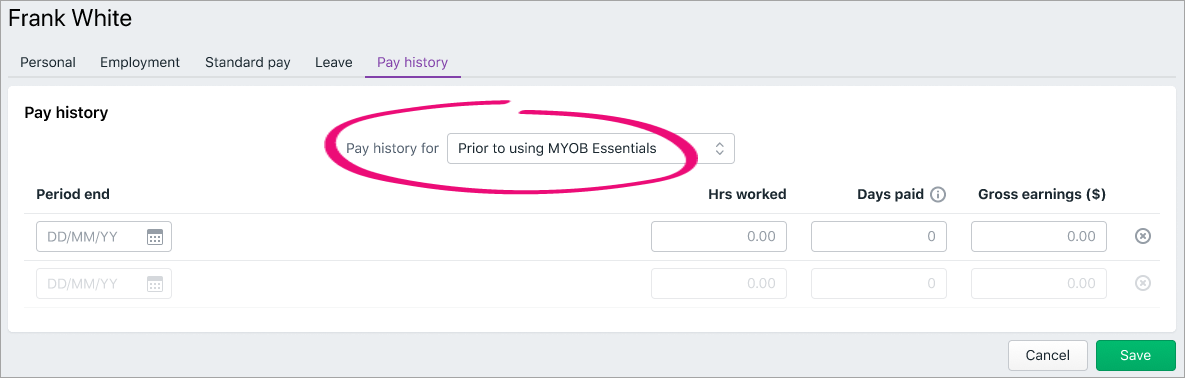Image resolution: width=1185 pixels, height=378 pixels.
Task: Click the Cancel button
Action: [x=1047, y=355]
